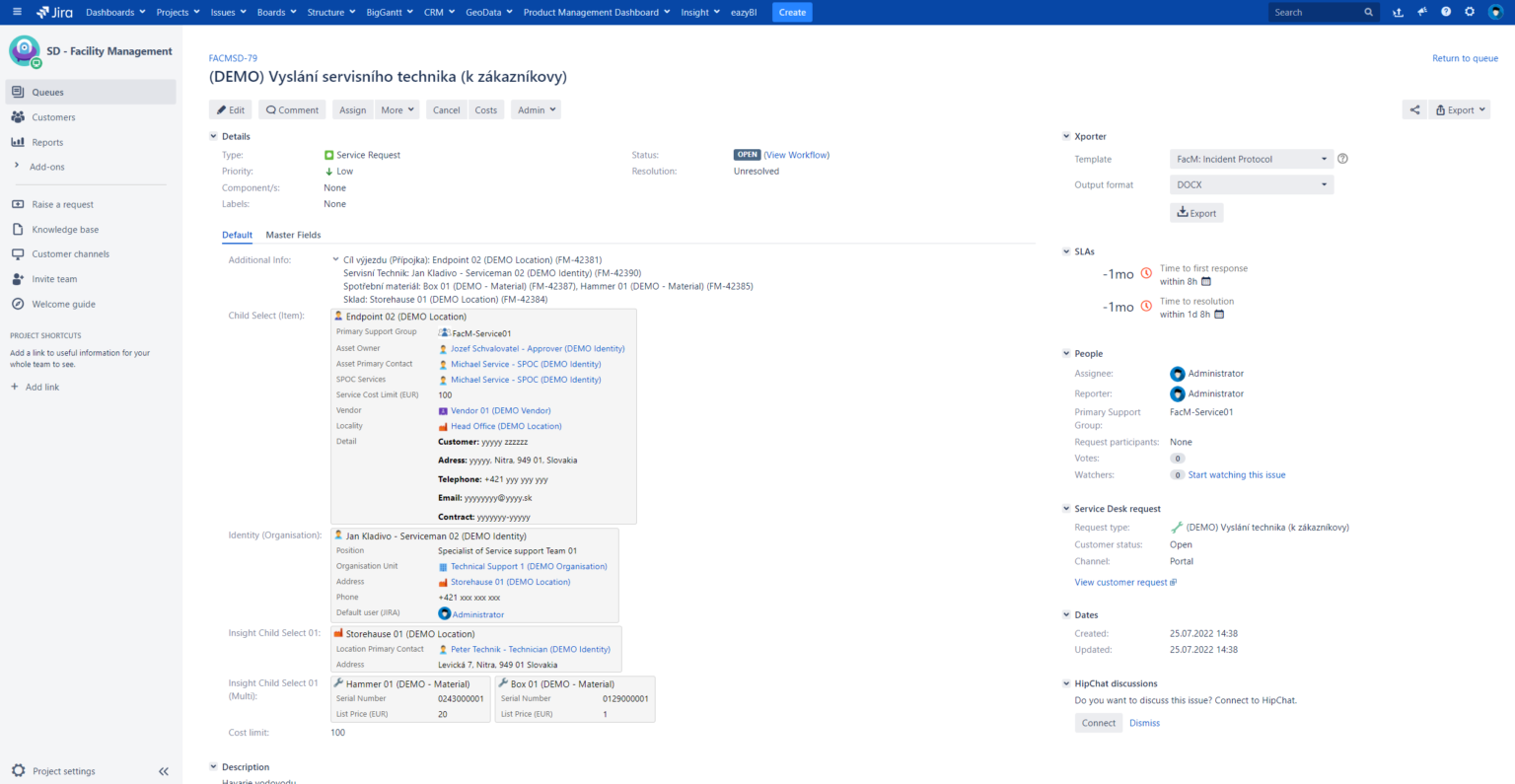Image resolution: width=1515 pixels, height=784 pixels.
Task: Click the Customers people icon in the sidebar
Action: point(18,117)
